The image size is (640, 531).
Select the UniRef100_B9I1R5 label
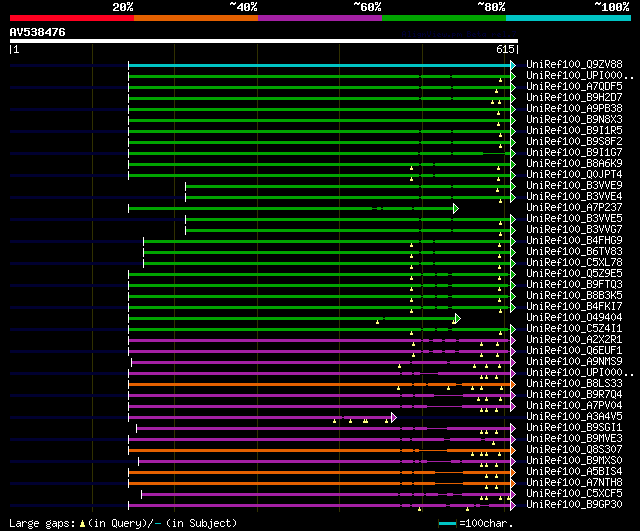click(x=574, y=131)
